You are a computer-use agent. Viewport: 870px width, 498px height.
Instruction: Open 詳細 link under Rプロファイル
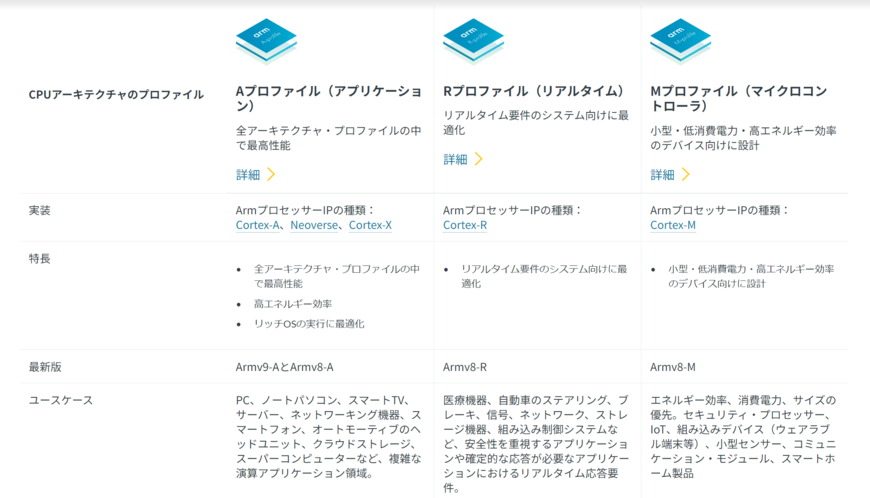click(455, 160)
